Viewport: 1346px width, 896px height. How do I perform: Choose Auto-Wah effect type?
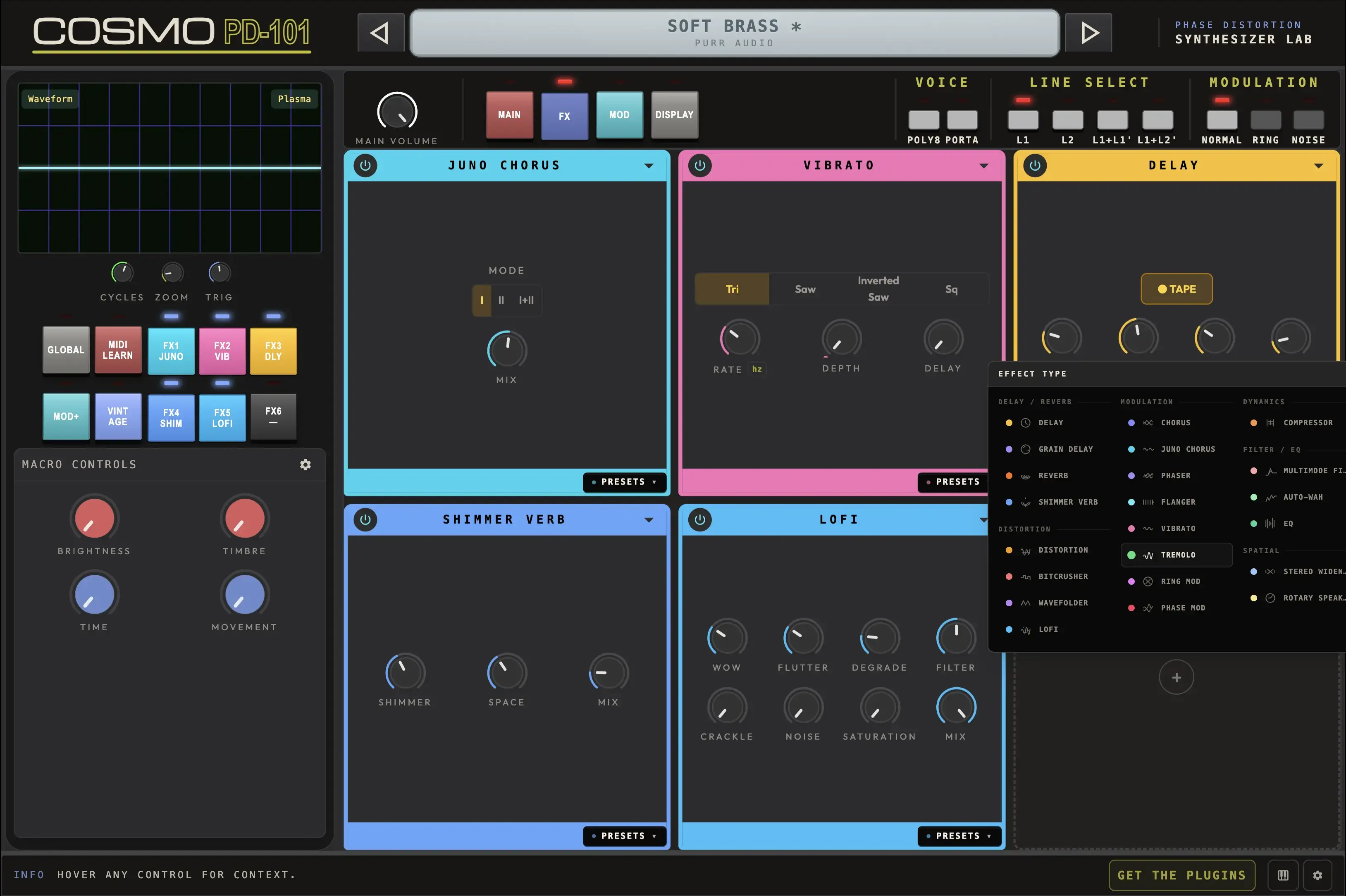point(1295,497)
